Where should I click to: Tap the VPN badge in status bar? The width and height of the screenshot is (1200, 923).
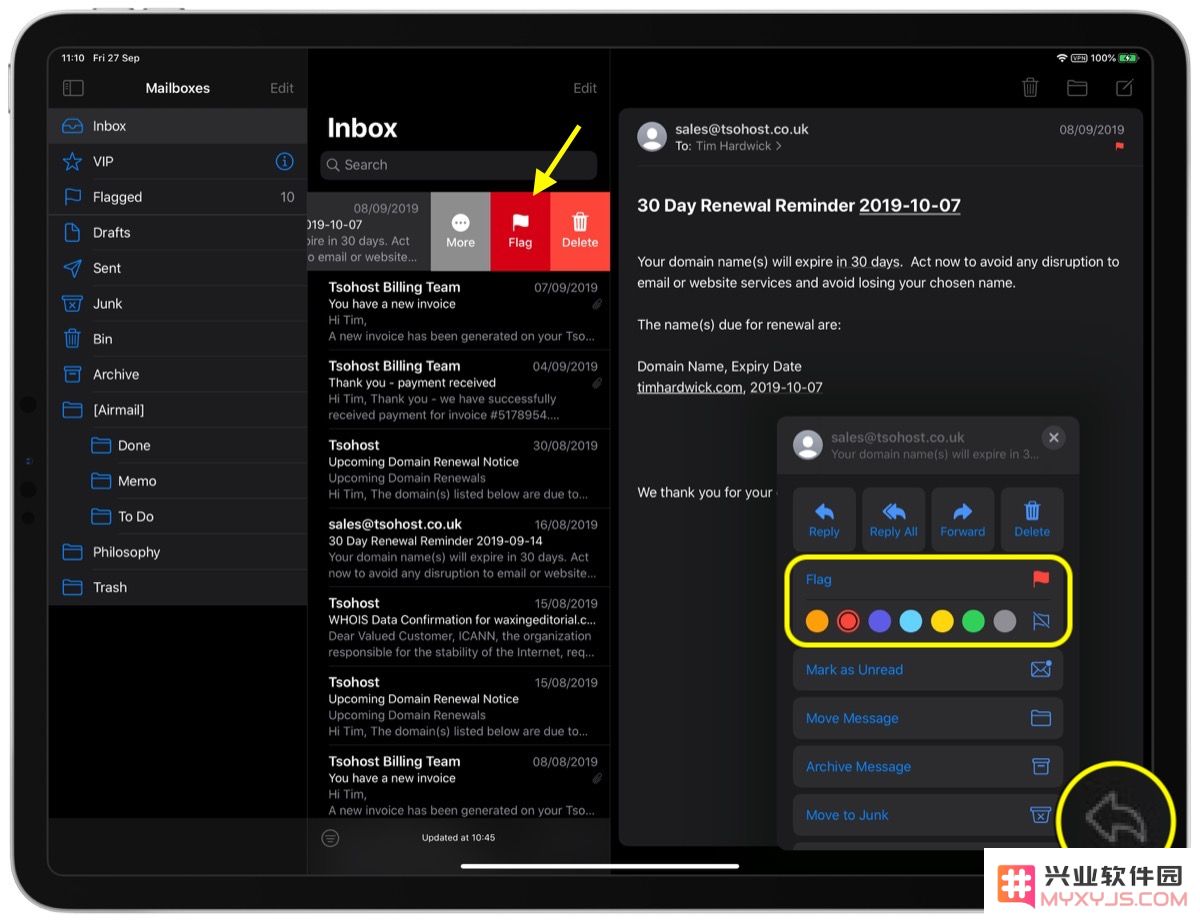click(1079, 58)
